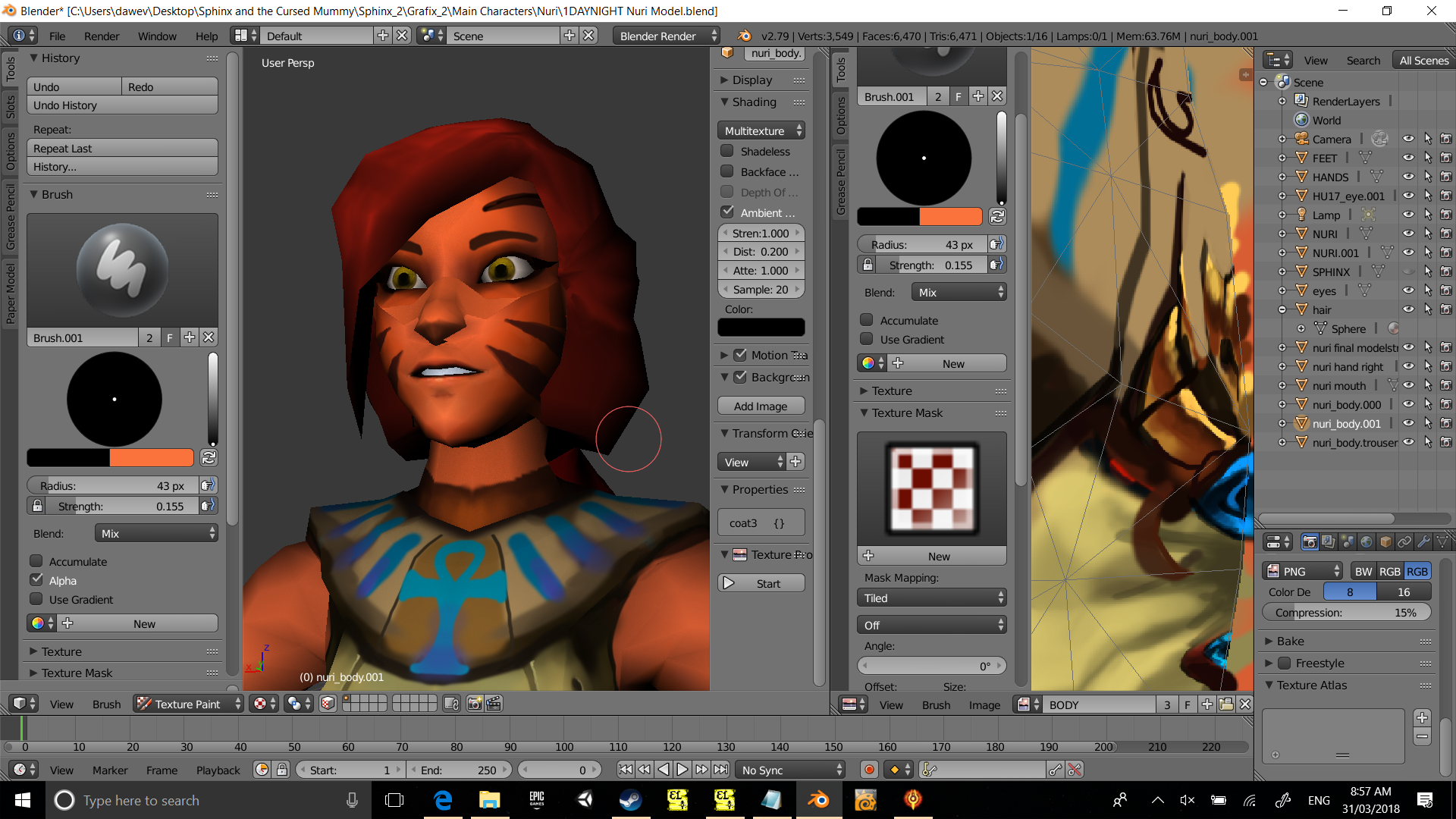This screenshot has height=819, width=1456.
Task: Unlink Brush.001 with the X icon
Action: click(x=209, y=337)
